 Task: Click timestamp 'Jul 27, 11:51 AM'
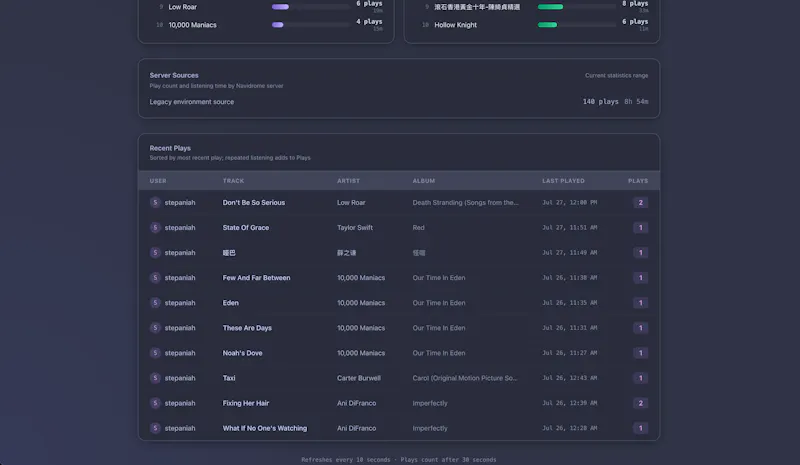pyautogui.click(x=569, y=228)
